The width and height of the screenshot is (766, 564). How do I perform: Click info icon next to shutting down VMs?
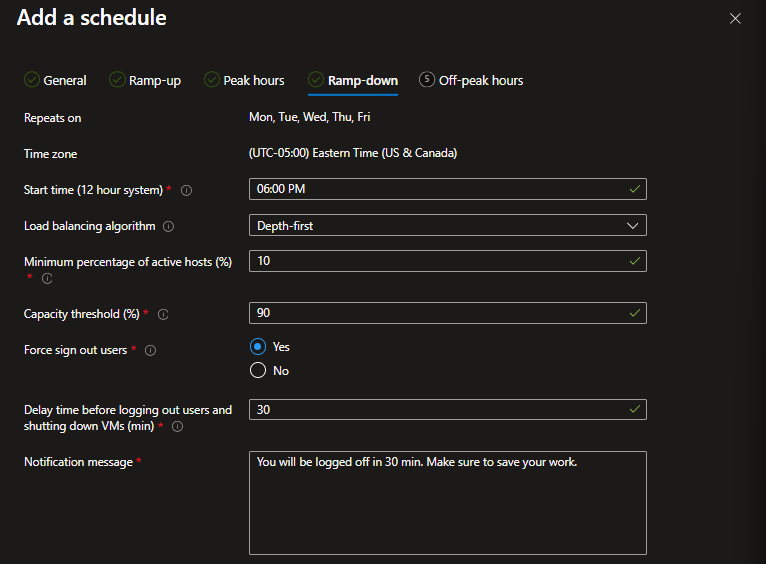[x=178, y=426]
